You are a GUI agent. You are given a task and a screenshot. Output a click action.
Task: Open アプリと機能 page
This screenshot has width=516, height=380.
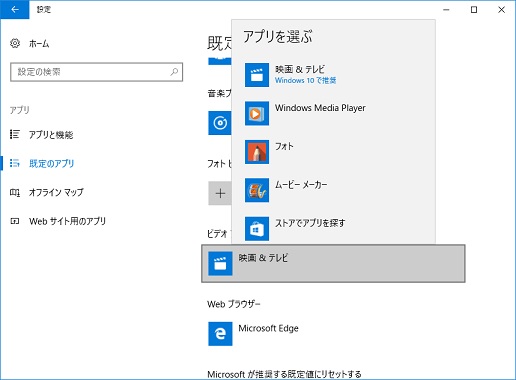[x=51, y=135]
